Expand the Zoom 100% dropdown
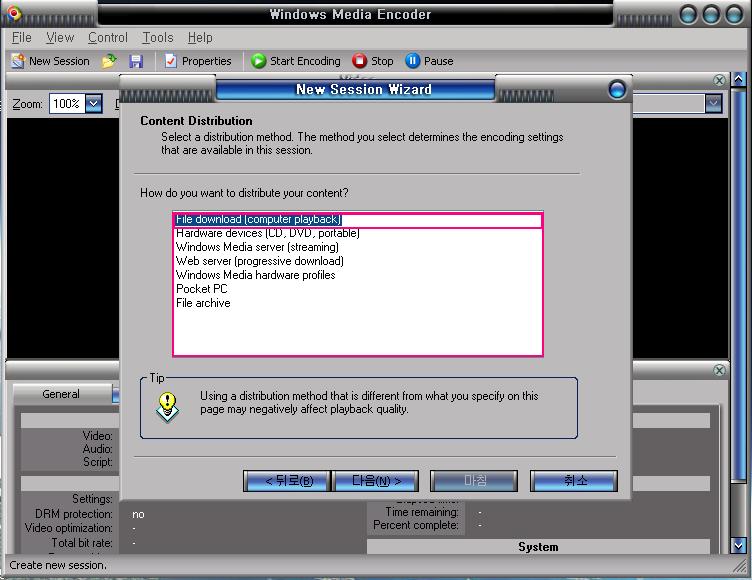The width and height of the screenshot is (752, 580). (94, 103)
